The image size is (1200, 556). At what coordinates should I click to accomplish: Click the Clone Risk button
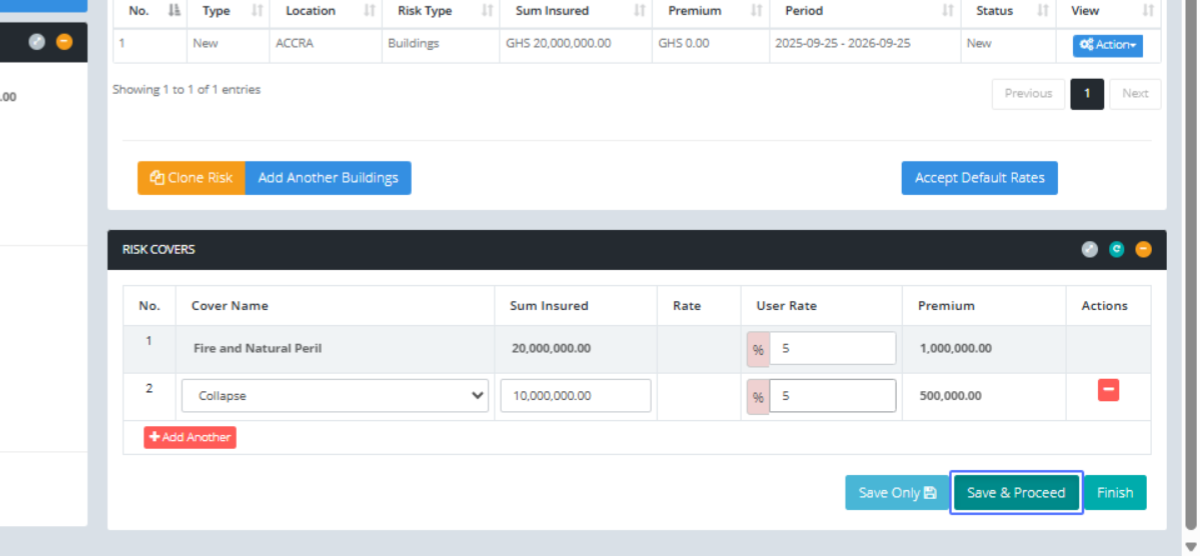[x=191, y=178]
